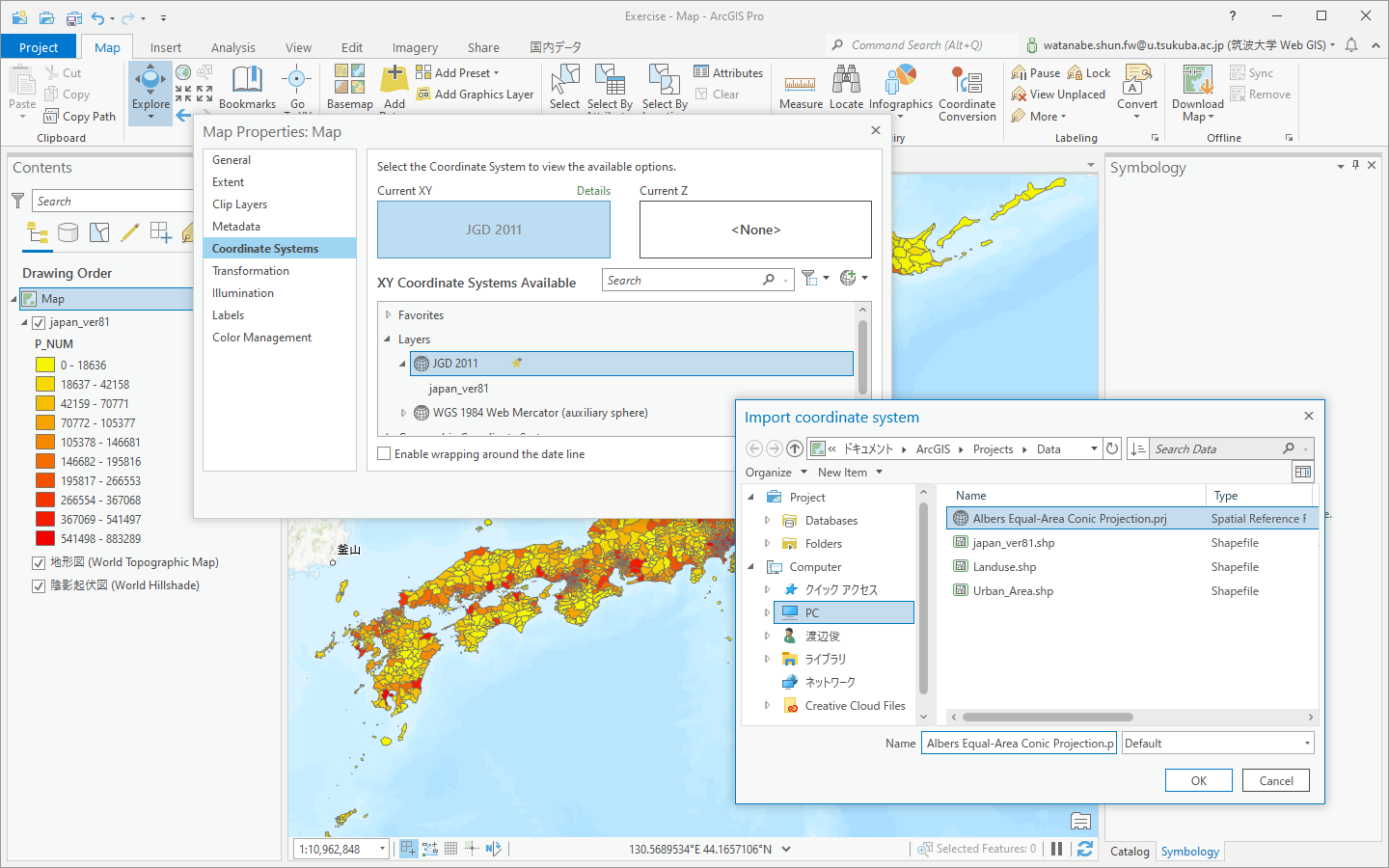Click up-one-level arrow in Import dialog
Image resolution: width=1389 pixels, height=868 pixels.
coord(794,448)
